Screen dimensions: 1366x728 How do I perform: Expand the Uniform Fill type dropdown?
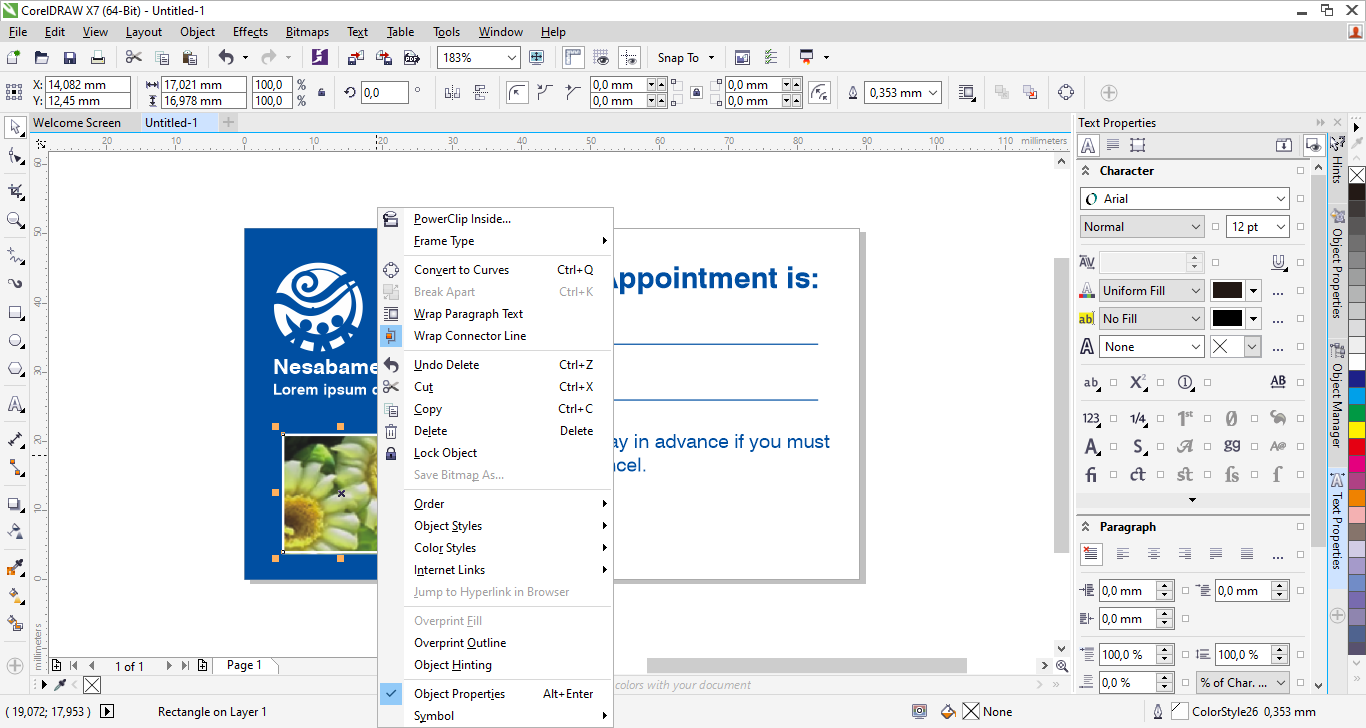[x=1195, y=291]
